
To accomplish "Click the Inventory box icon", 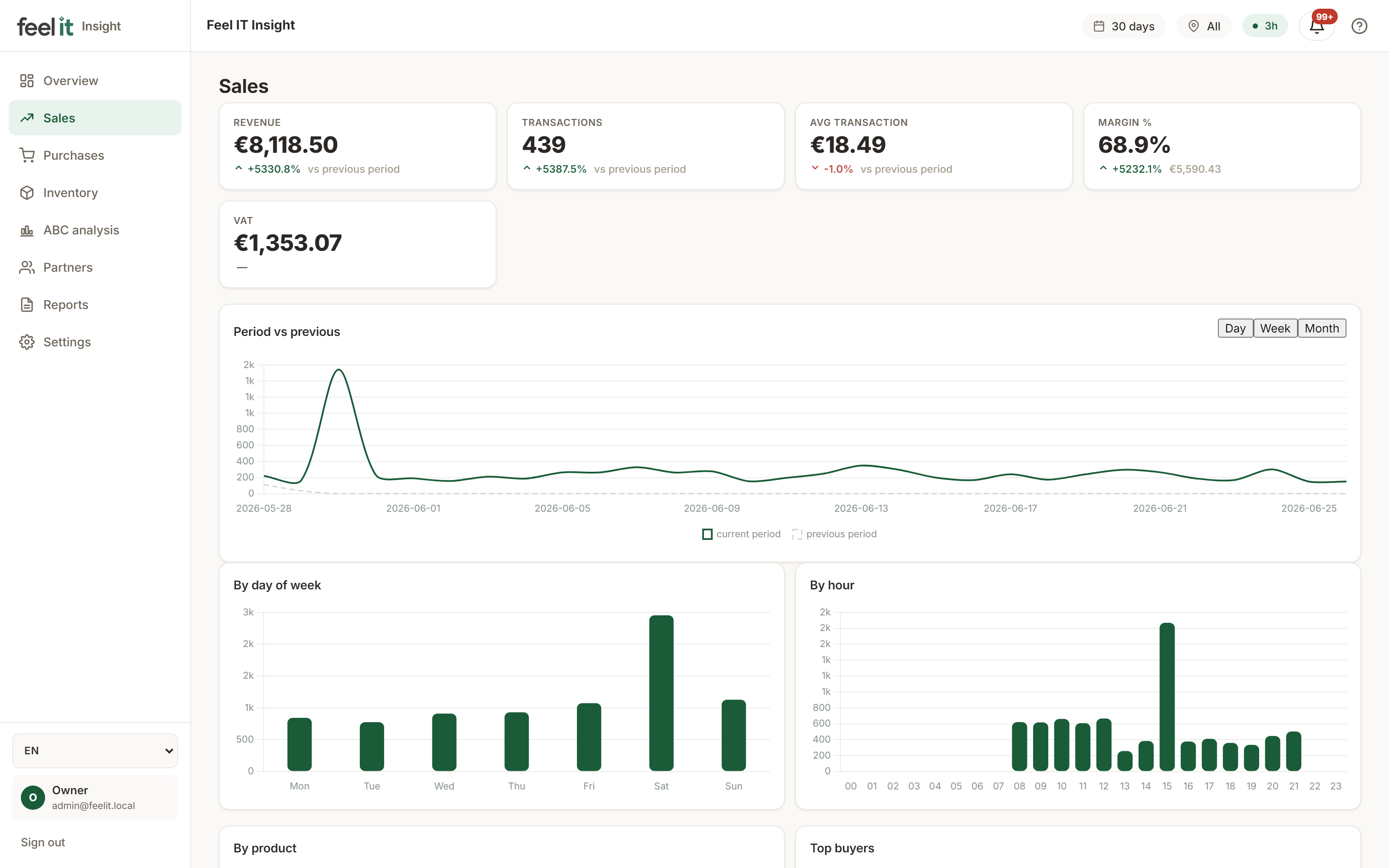I will (x=27, y=193).
